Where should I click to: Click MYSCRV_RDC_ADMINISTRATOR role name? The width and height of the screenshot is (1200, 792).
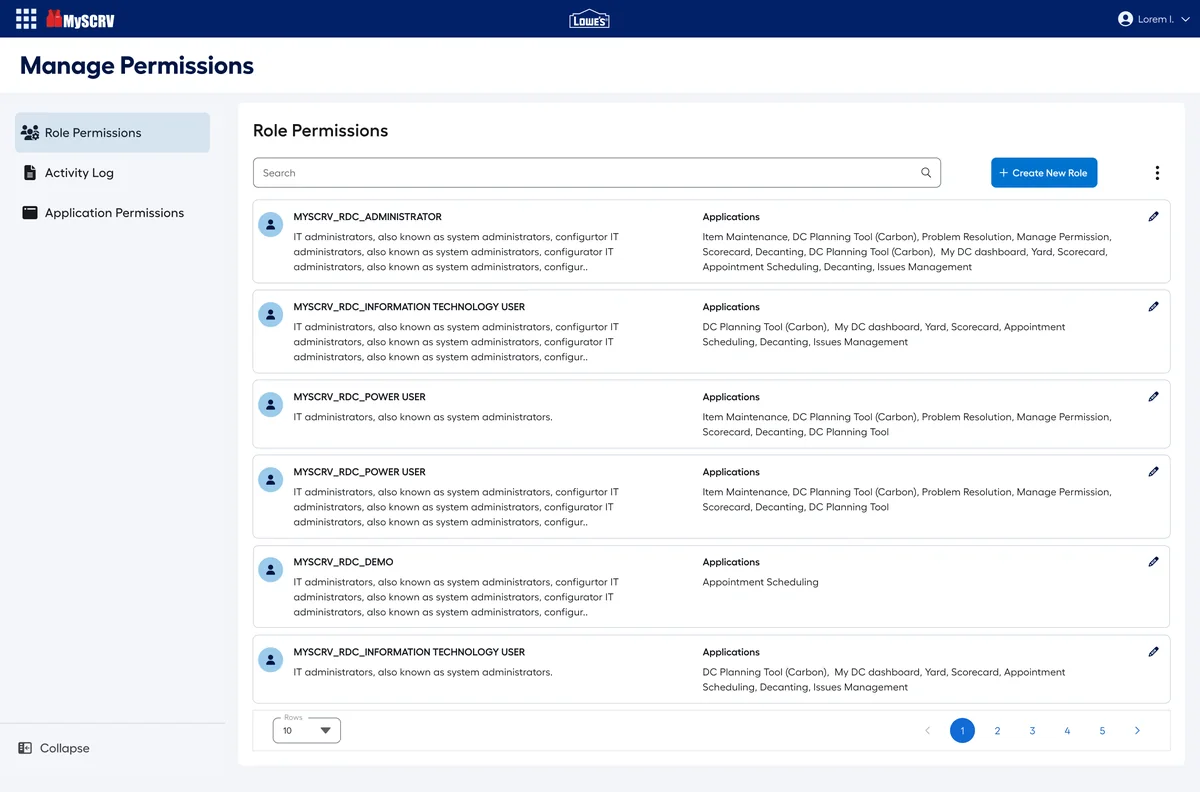(367, 217)
